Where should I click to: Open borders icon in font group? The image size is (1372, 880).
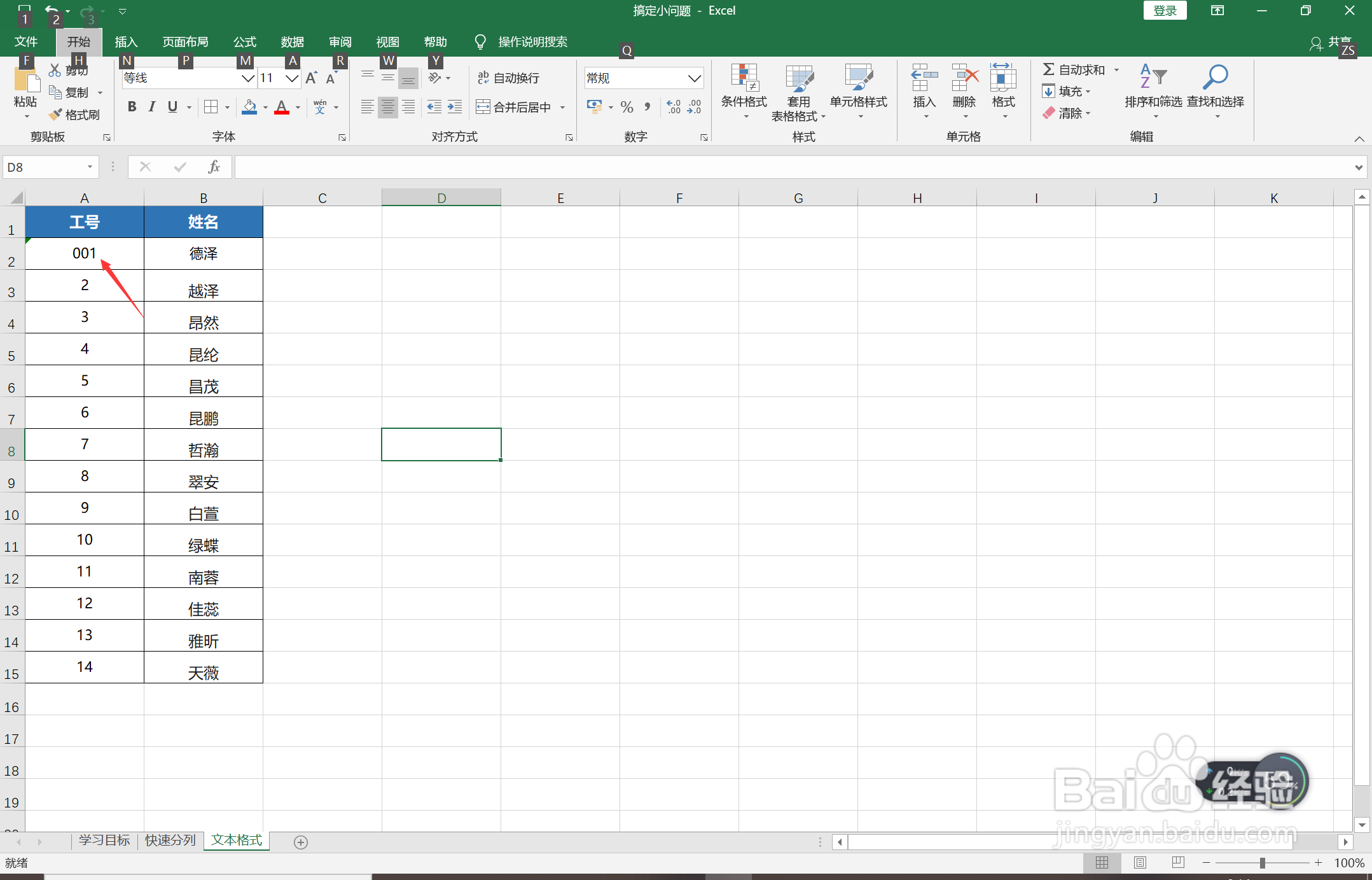tap(211, 107)
